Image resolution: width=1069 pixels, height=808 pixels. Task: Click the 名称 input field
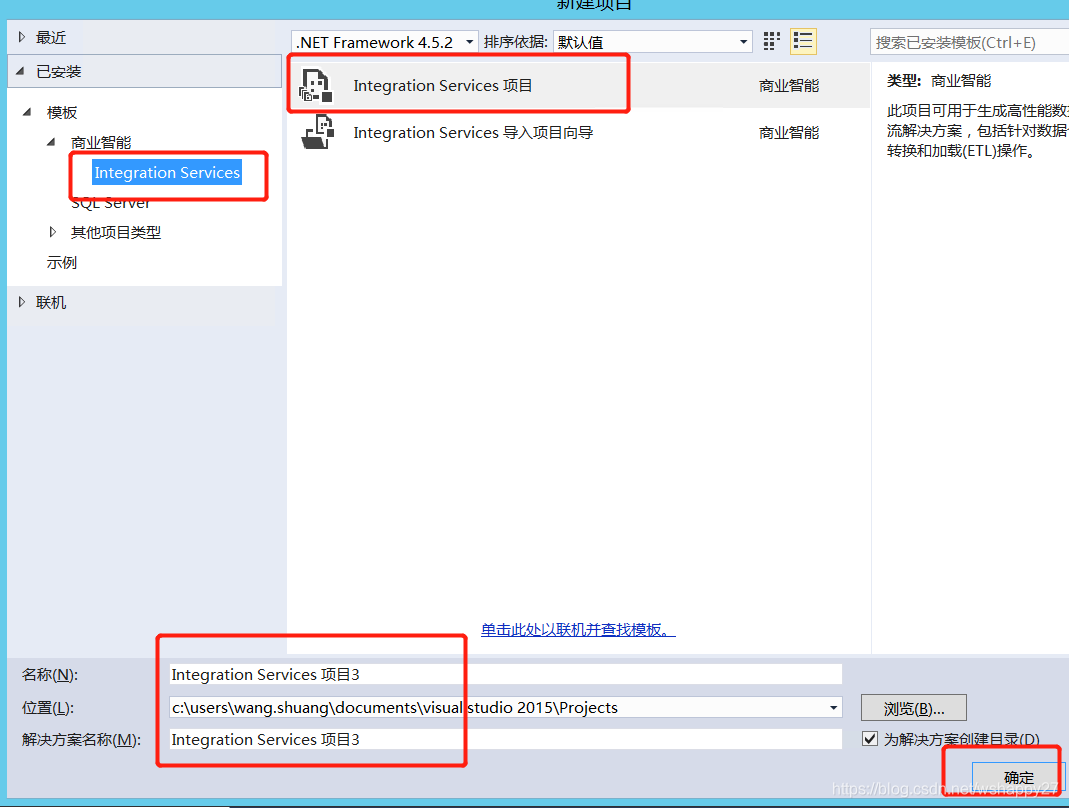coord(506,674)
